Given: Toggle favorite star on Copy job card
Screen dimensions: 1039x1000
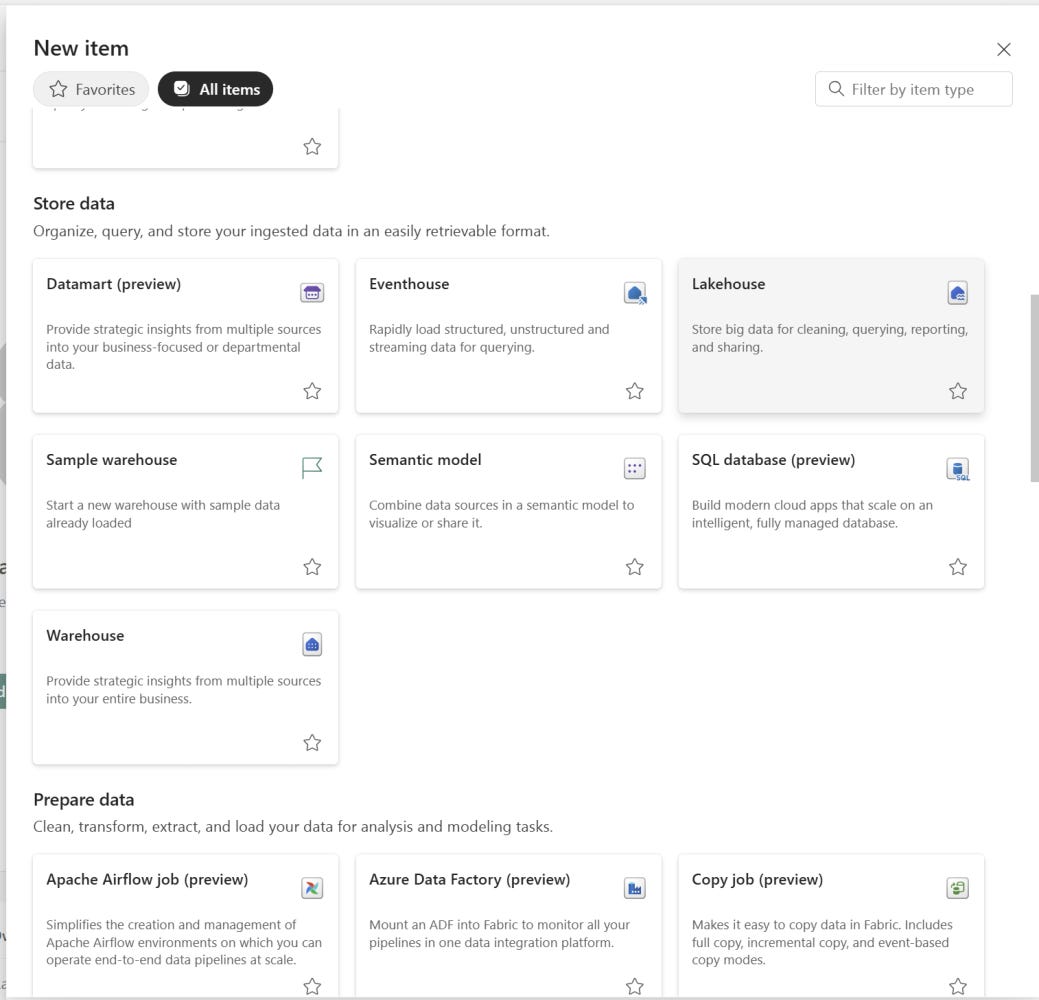Looking at the screenshot, I should tap(957, 986).
